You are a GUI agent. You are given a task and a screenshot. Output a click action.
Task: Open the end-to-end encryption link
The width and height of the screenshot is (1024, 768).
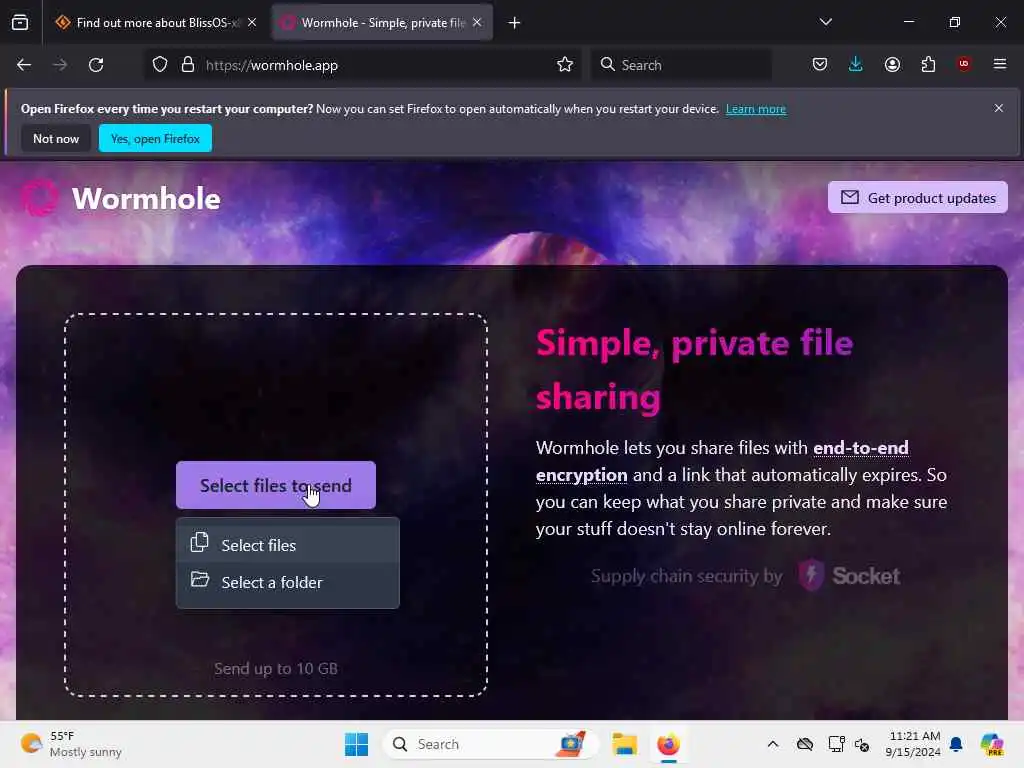[722, 461]
